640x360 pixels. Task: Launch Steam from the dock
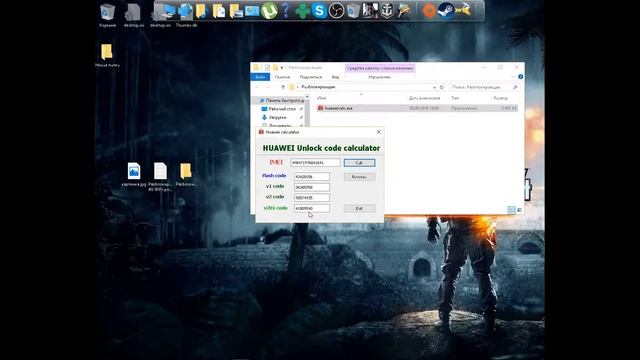tap(445, 11)
